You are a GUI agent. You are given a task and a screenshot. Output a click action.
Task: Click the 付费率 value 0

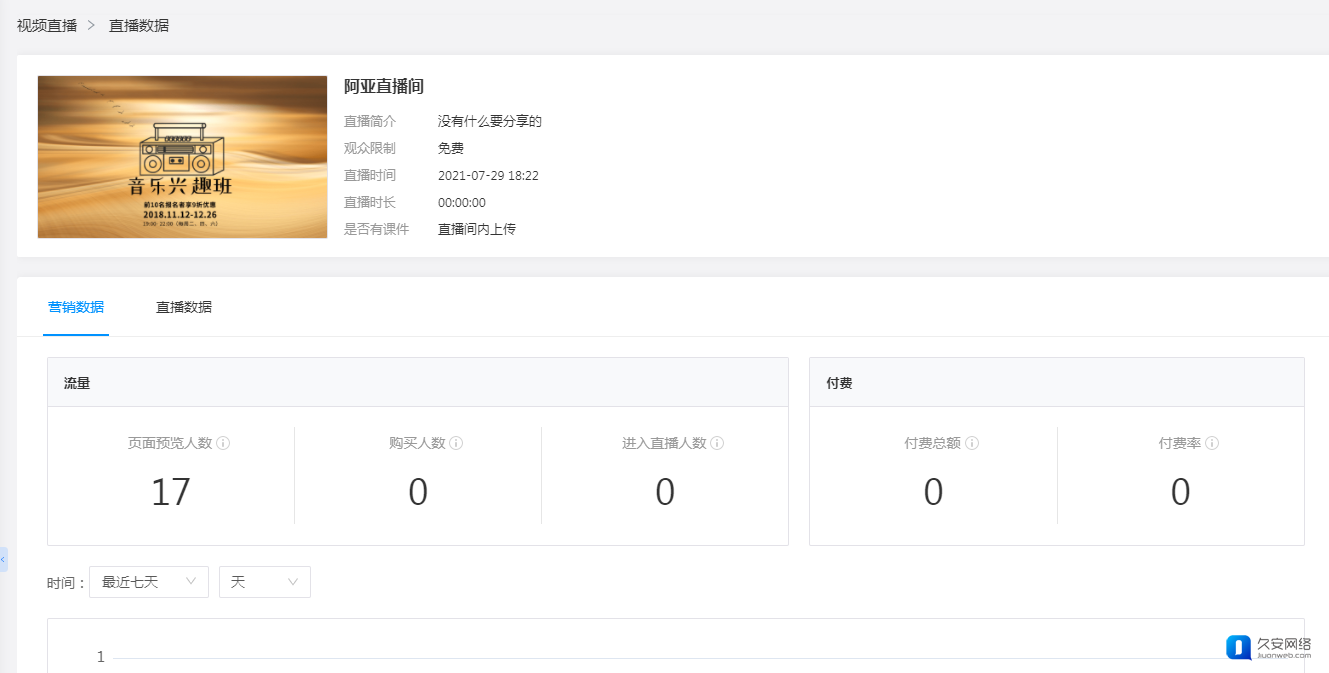[x=1181, y=492]
